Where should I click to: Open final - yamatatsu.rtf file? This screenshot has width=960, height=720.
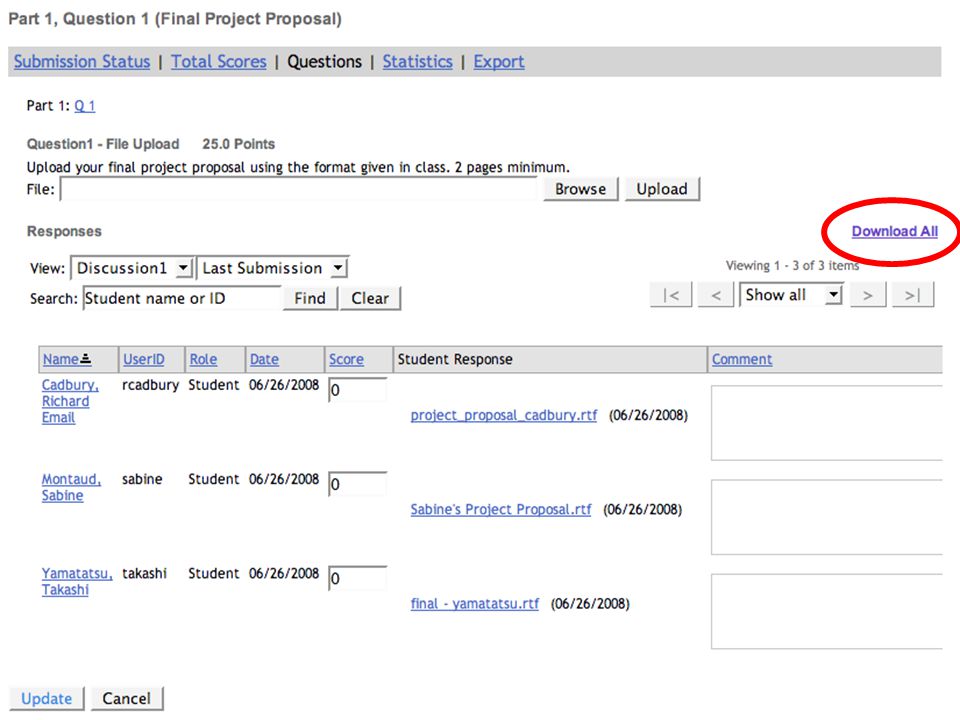point(474,604)
